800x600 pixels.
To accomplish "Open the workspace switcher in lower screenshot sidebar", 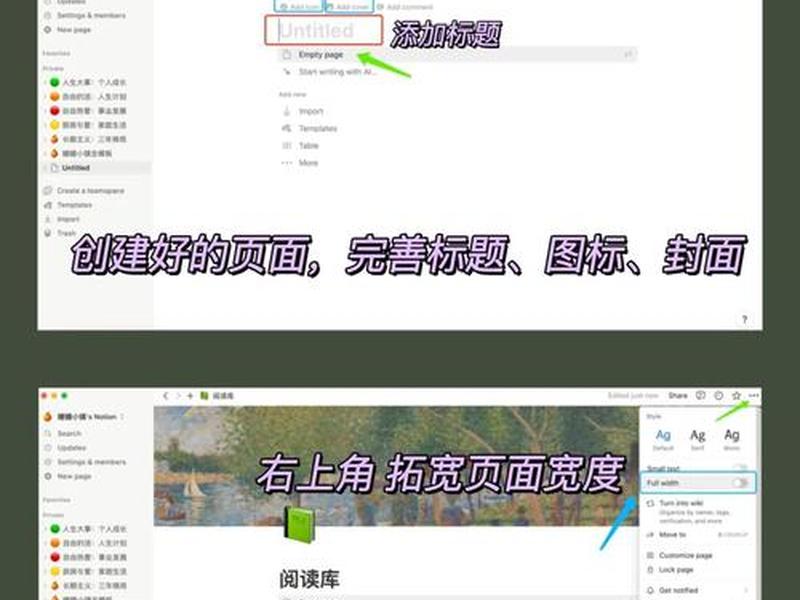I will point(84,416).
